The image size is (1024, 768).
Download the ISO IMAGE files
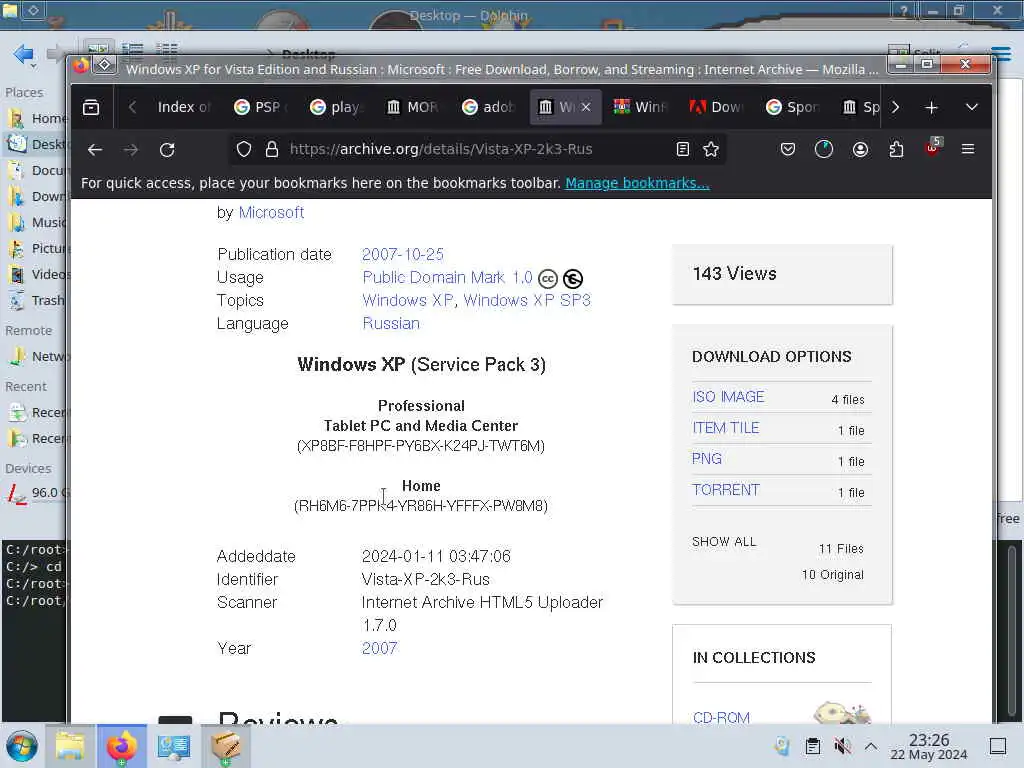pyautogui.click(x=728, y=397)
